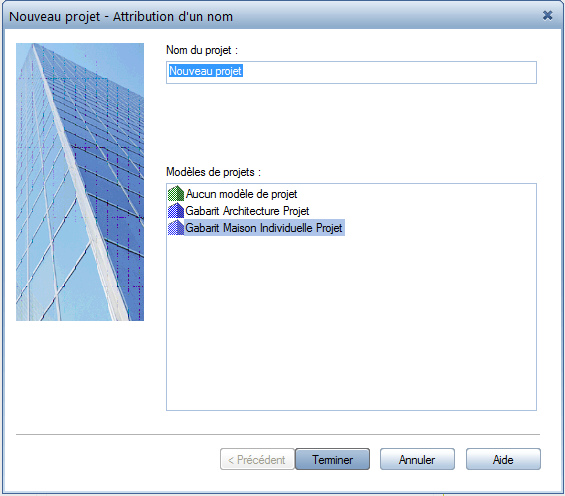Screen dimensions: 565x496
Task: Select 'Gabarit Architecture Projet' template text
Action: click(247, 211)
